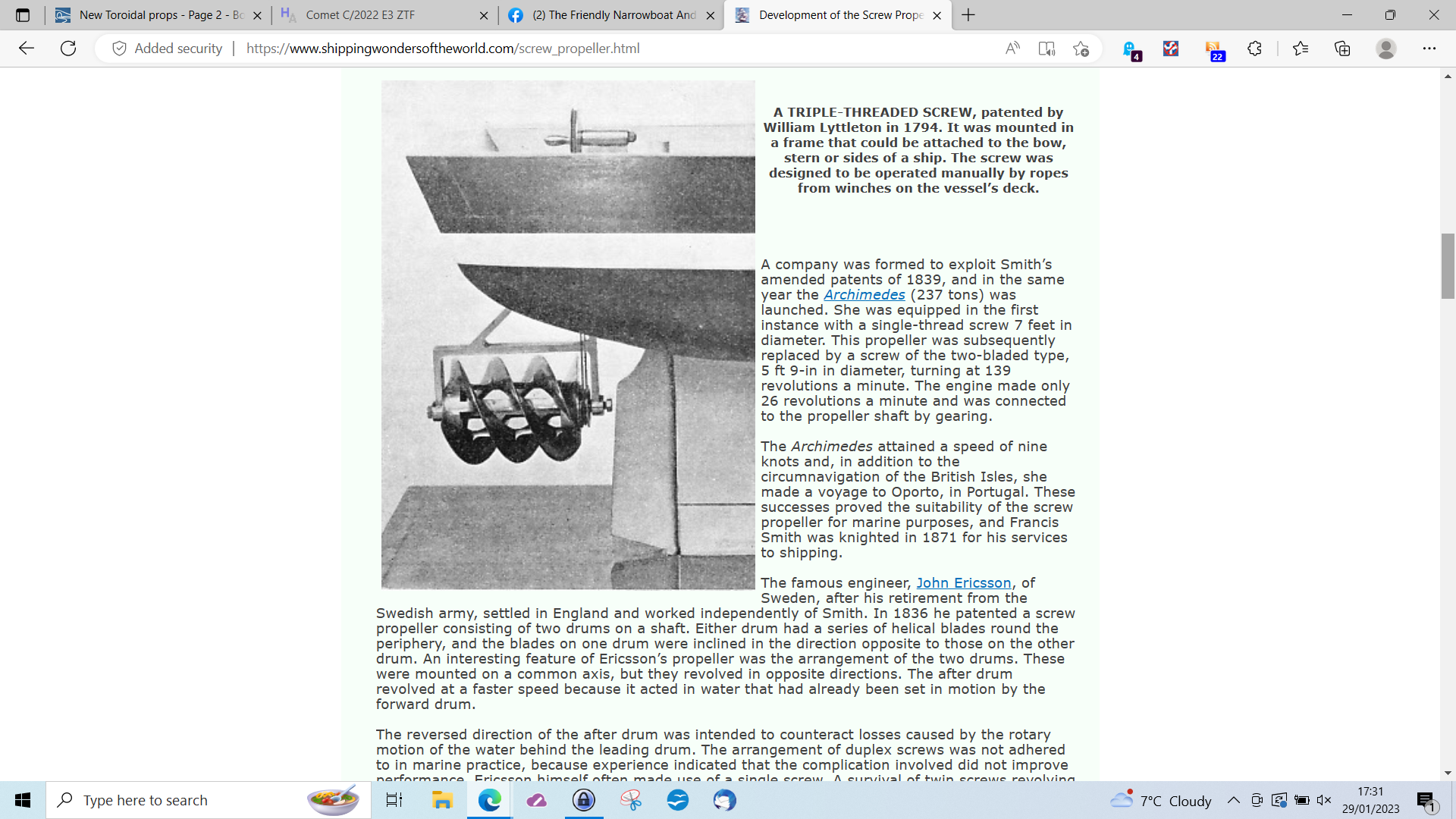Close the New Toroidal props tab
1456x819 pixels.
coord(257,15)
